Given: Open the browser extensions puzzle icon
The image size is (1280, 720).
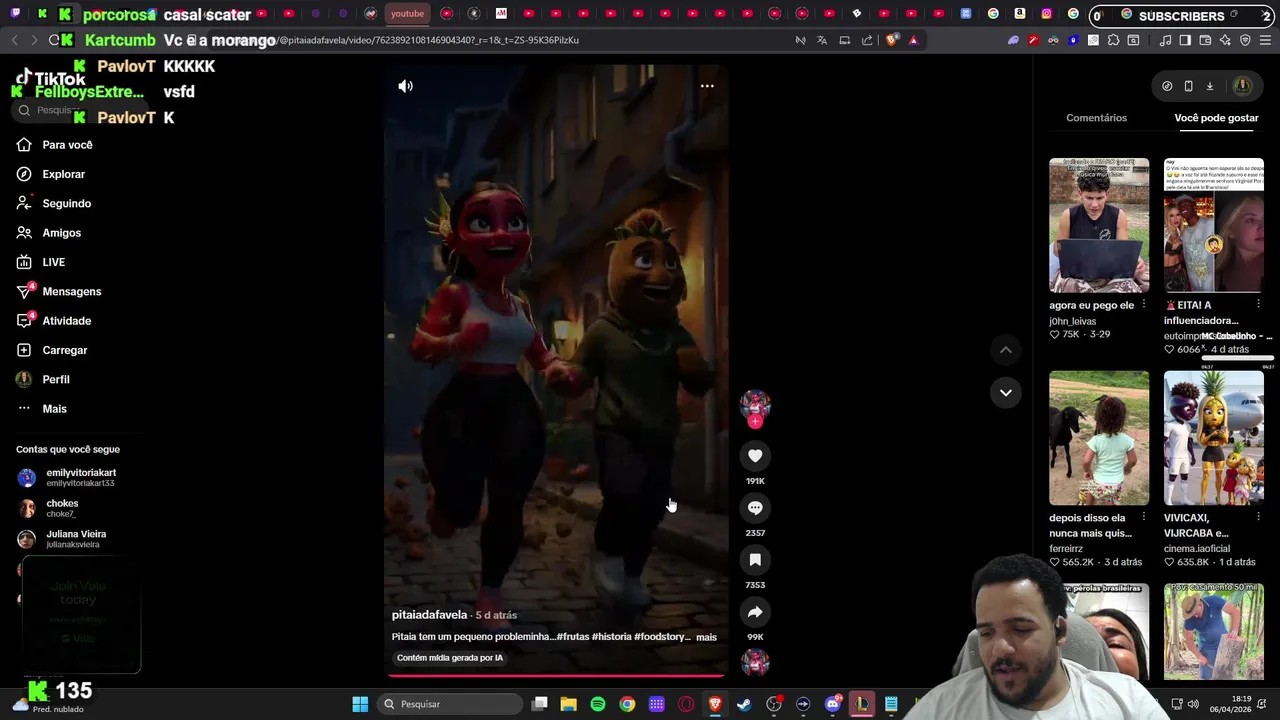Looking at the screenshot, I should click(x=1113, y=40).
